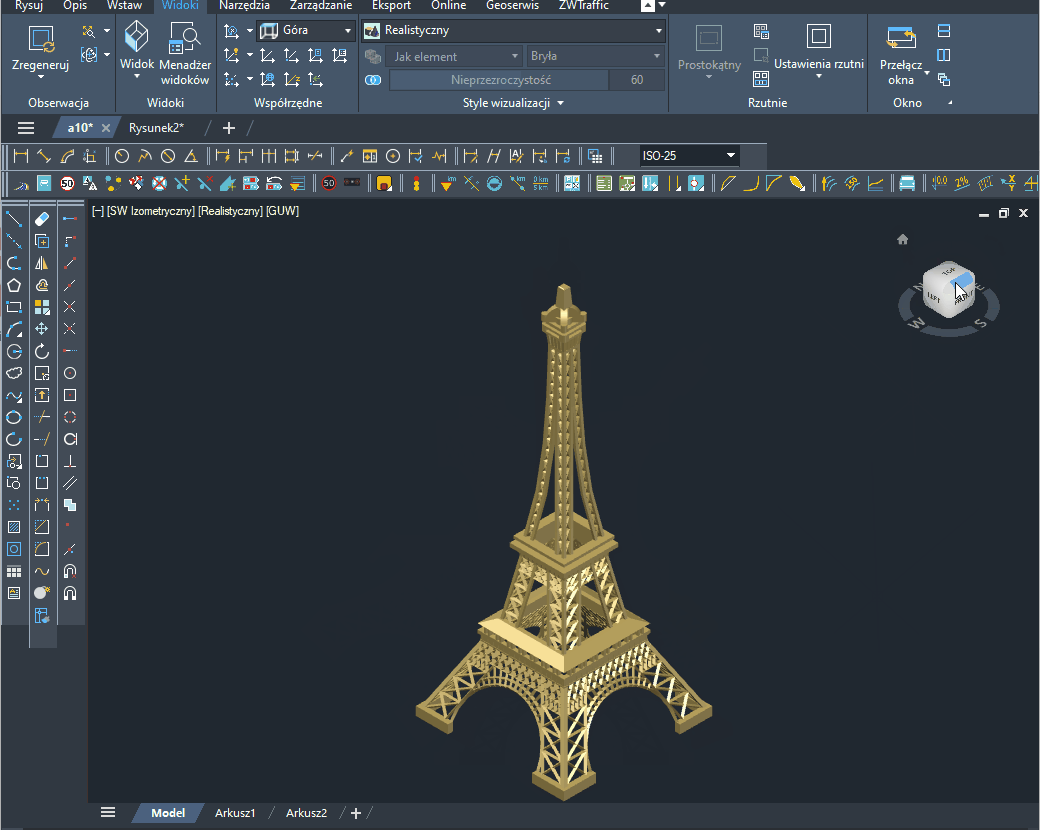
Task: Expand the Przełącz okna dropdown
Action: pyautogui.click(x=927, y=73)
